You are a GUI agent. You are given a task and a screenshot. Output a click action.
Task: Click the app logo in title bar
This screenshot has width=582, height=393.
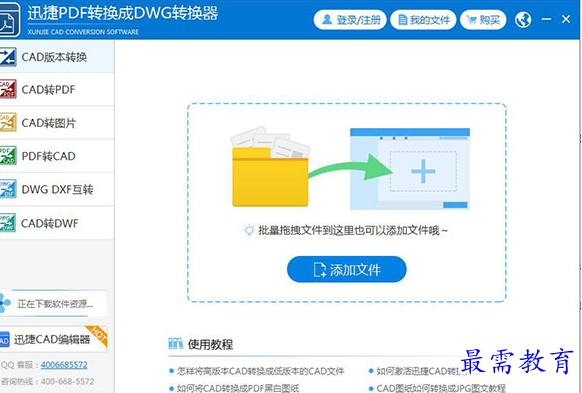(x=9, y=20)
